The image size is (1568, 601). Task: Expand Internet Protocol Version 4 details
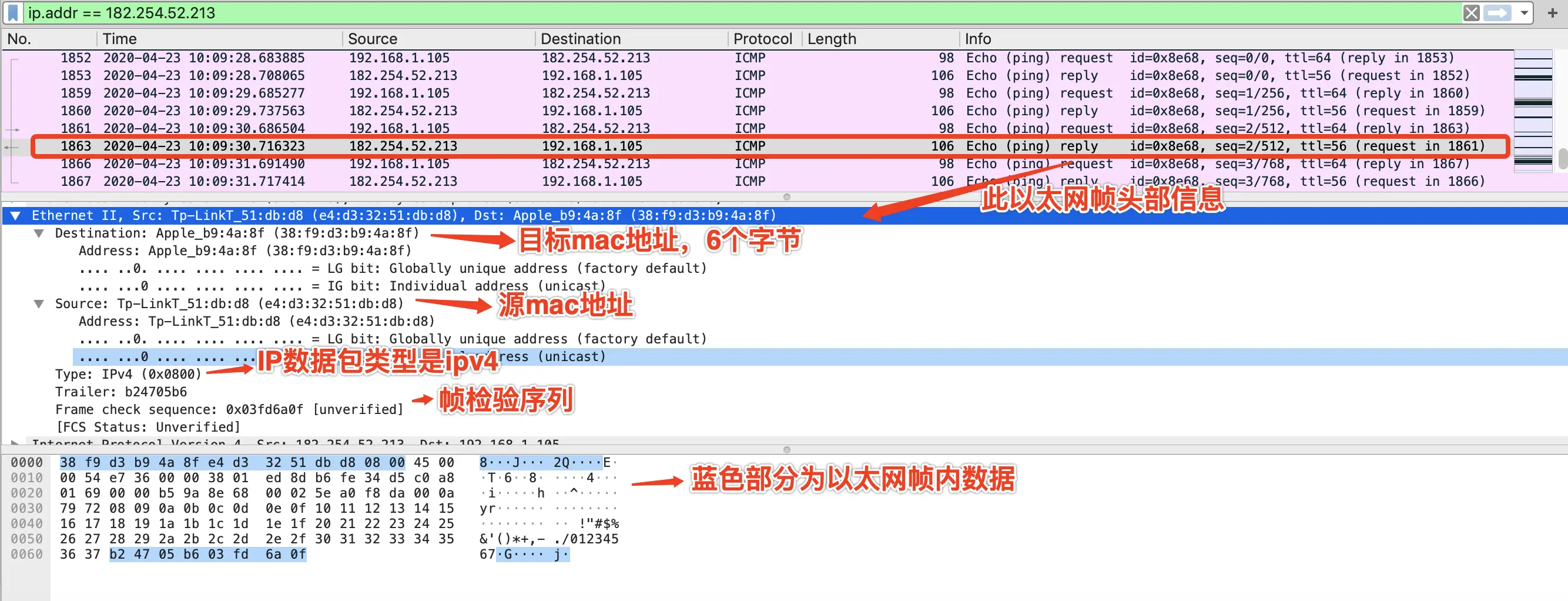[14, 443]
